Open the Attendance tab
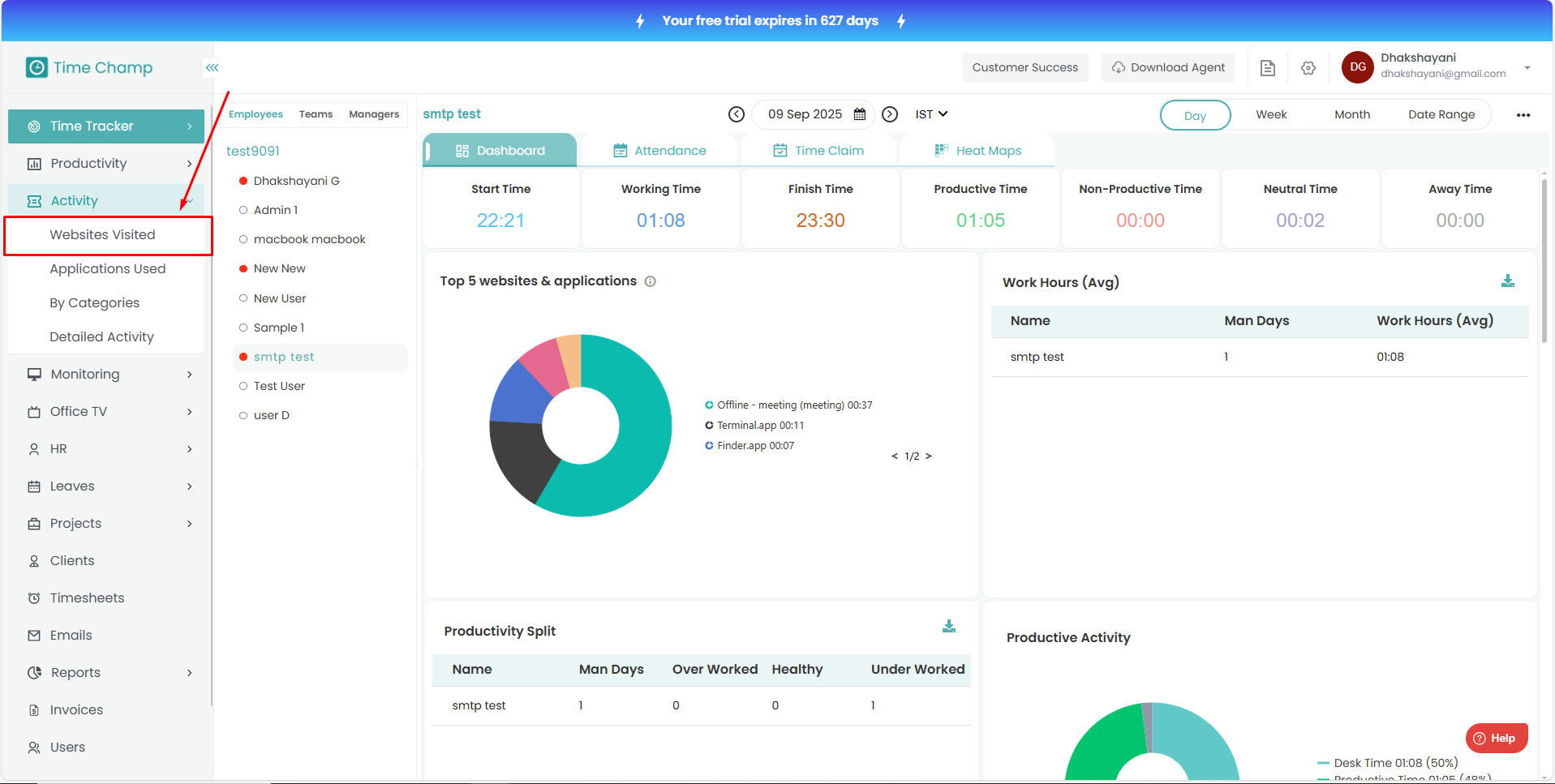Viewport: 1555px width, 784px height. tap(659, 150)
